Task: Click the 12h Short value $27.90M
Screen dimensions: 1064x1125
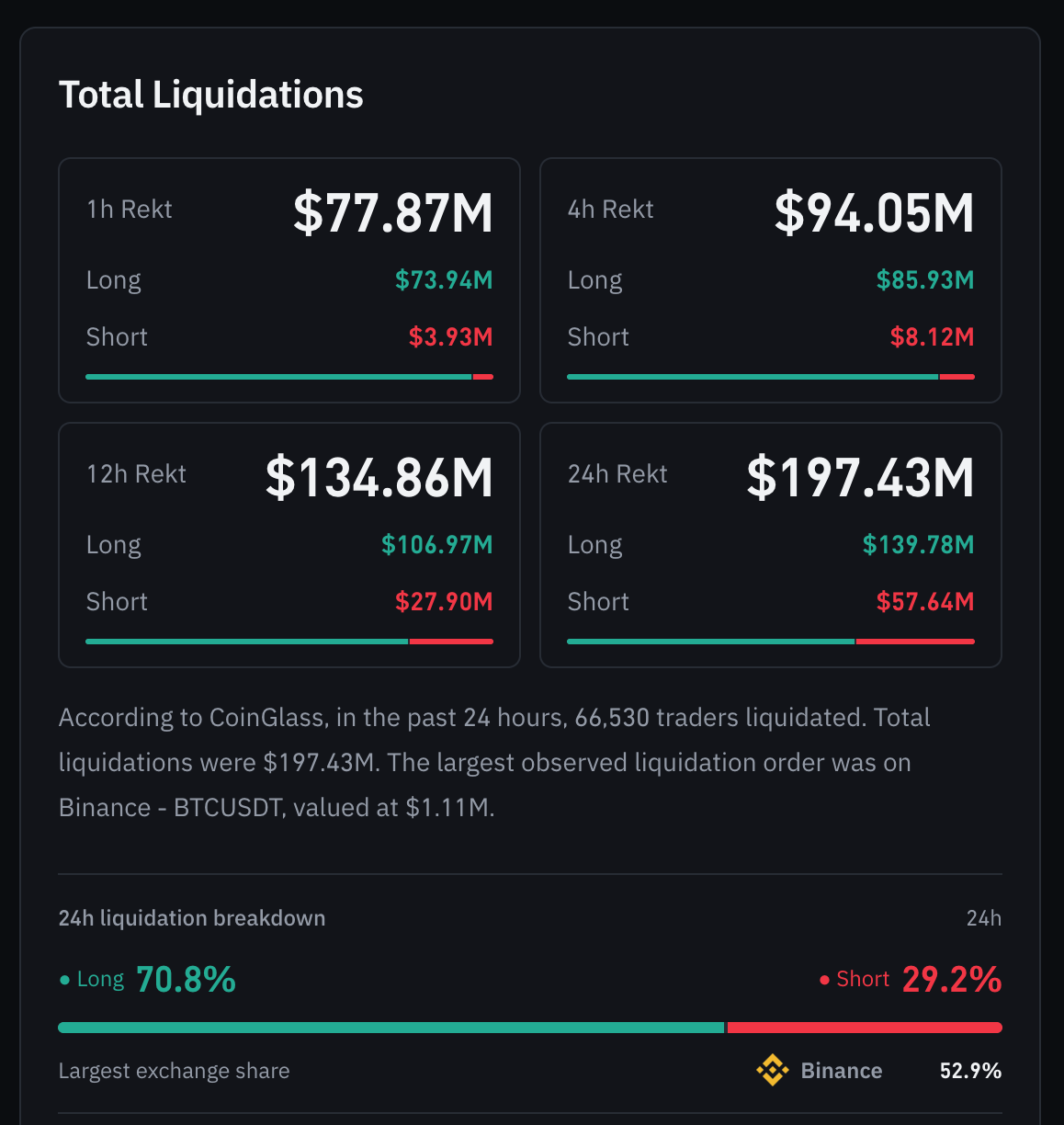Action: pyautogui.click(x=444, y=602)
